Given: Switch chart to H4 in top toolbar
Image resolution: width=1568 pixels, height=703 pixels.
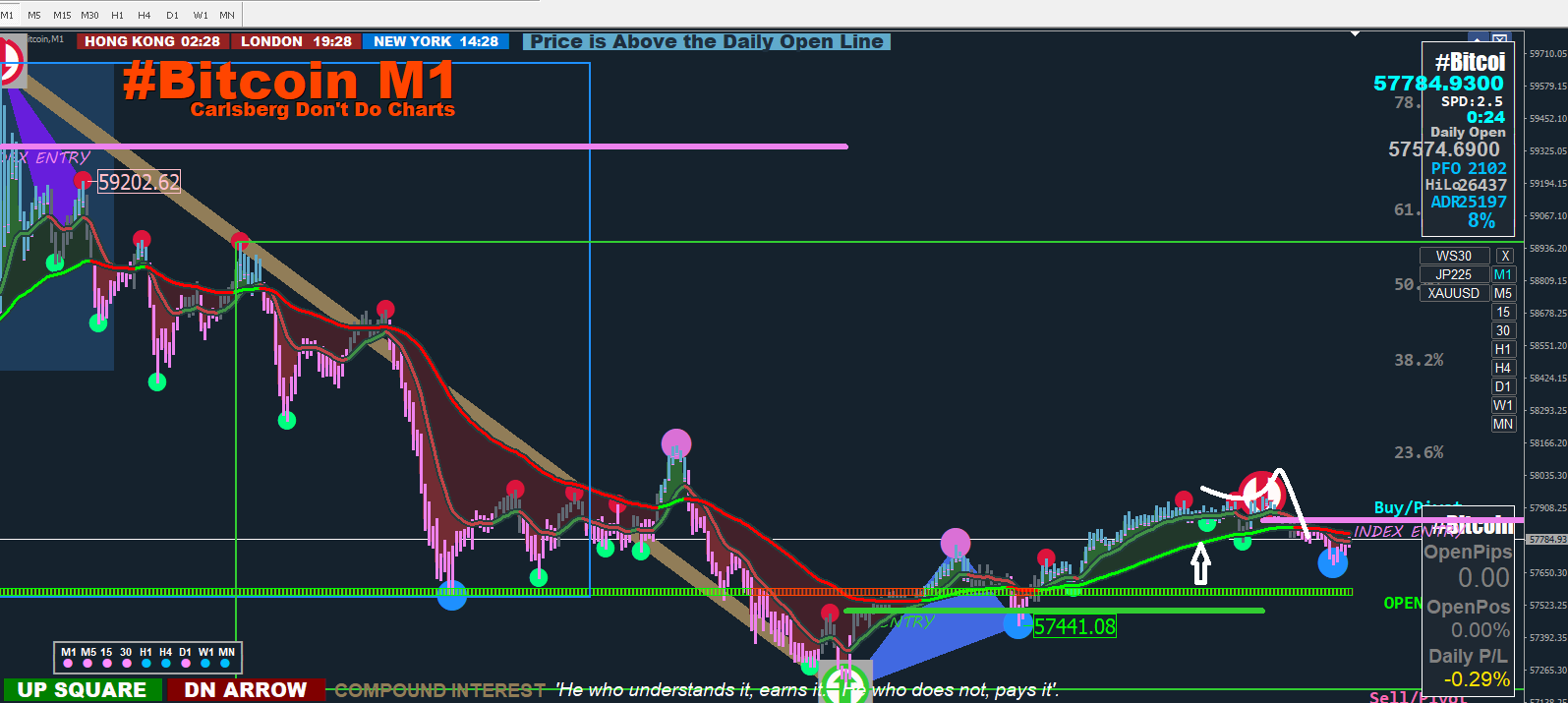Looking at the screenshot, I should 145,15.
